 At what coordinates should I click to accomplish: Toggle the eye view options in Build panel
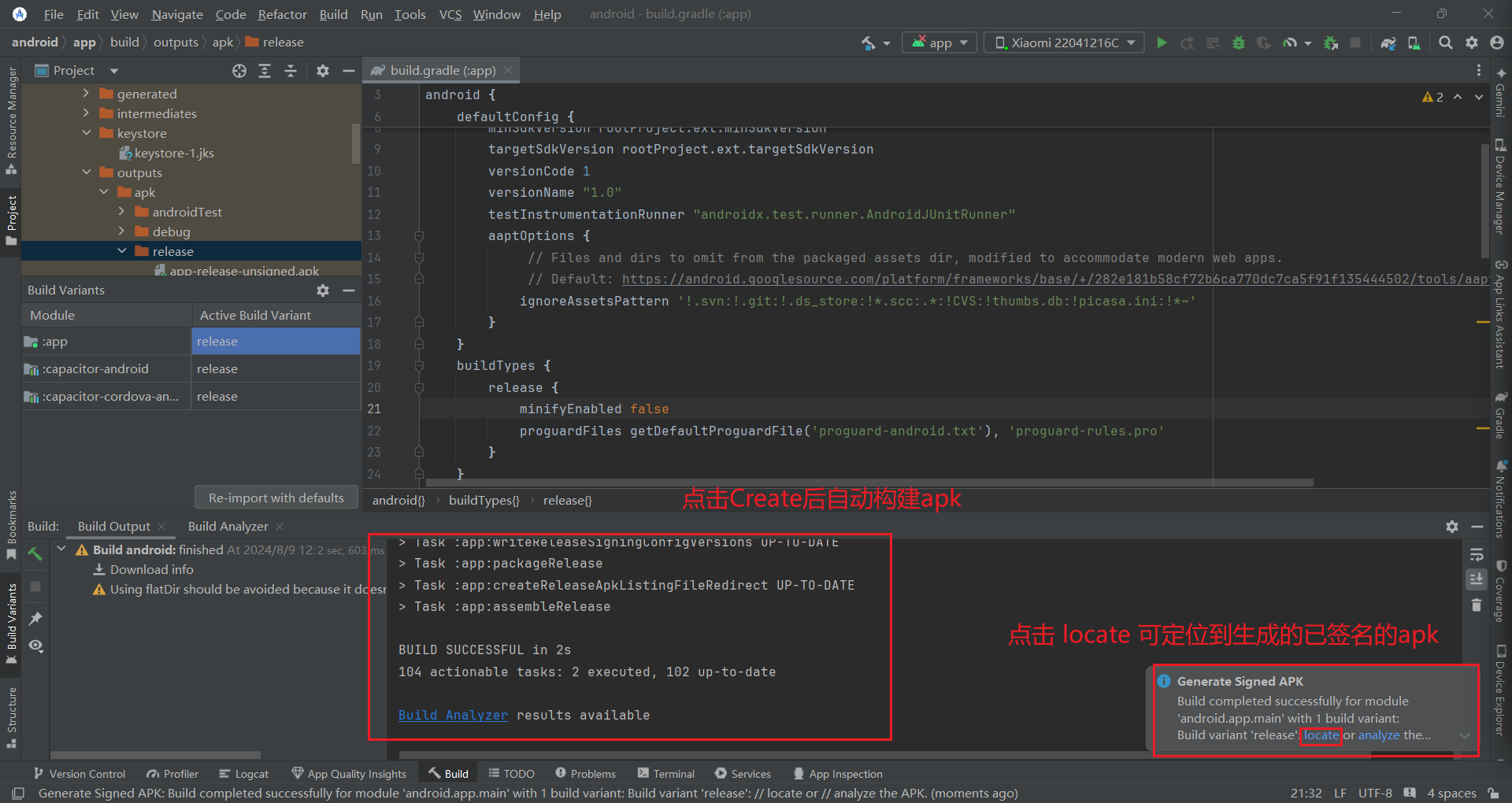(35, 646)
